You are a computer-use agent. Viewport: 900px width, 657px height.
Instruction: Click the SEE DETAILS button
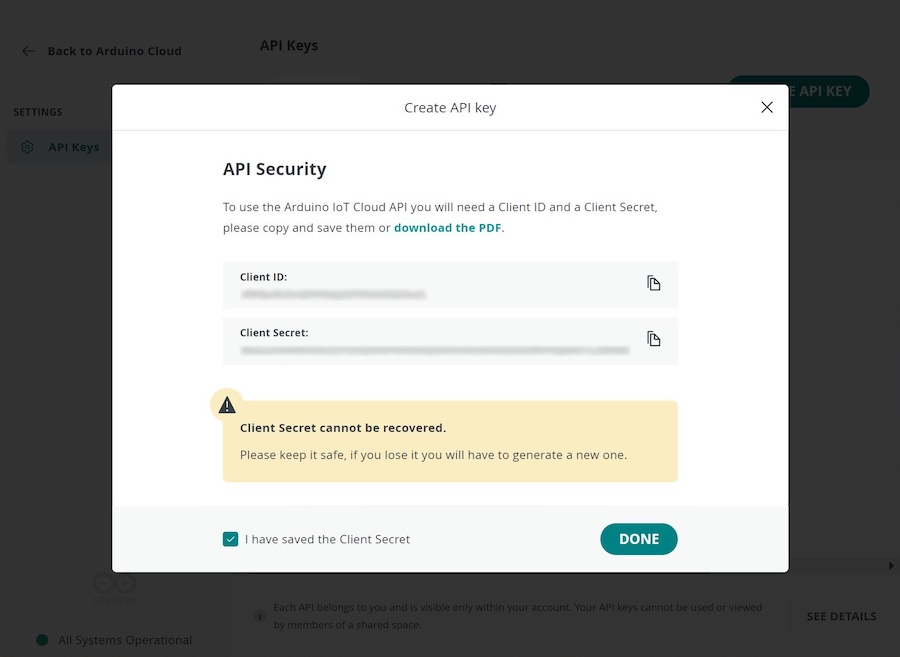pos(841,617)
